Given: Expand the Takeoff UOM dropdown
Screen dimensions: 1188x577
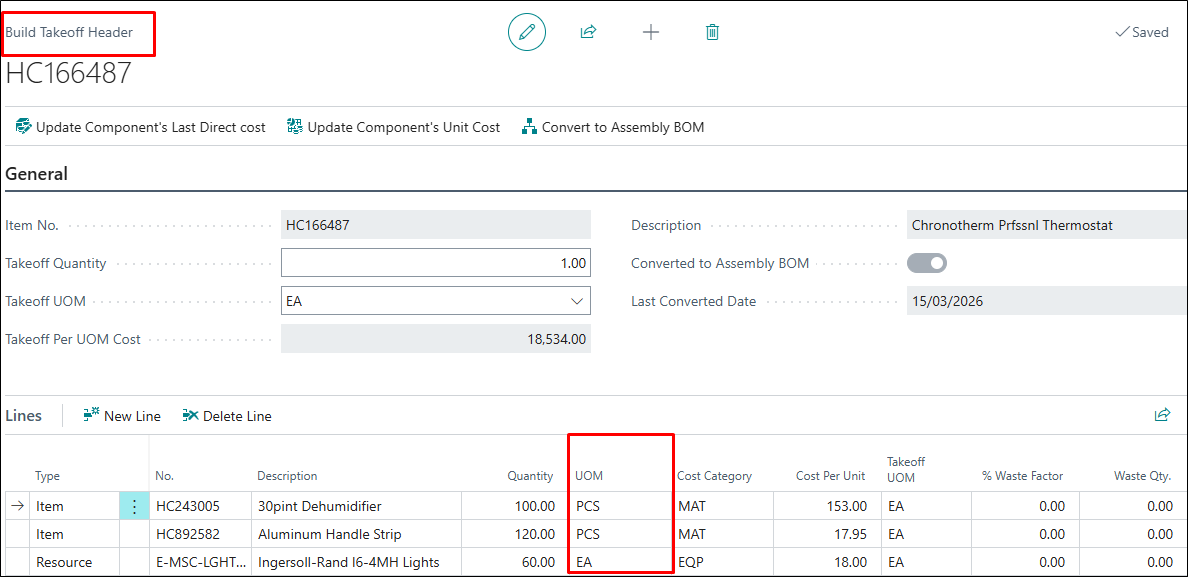Looking at the screenshot, I should click(x=576, y=301).
